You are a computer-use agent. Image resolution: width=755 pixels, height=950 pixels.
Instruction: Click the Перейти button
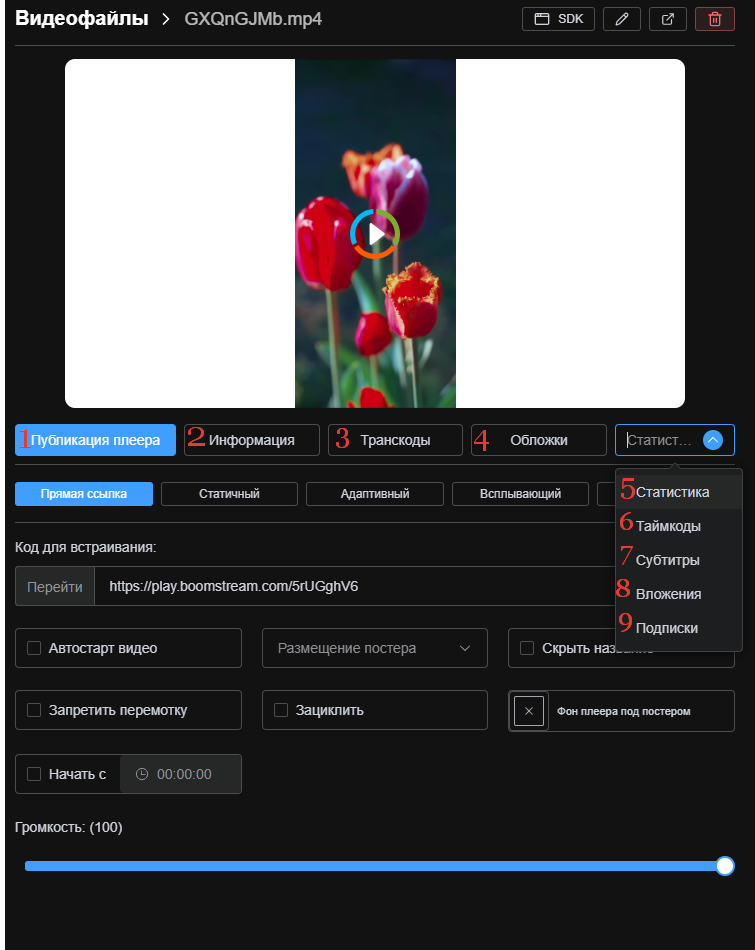point(55,586)
